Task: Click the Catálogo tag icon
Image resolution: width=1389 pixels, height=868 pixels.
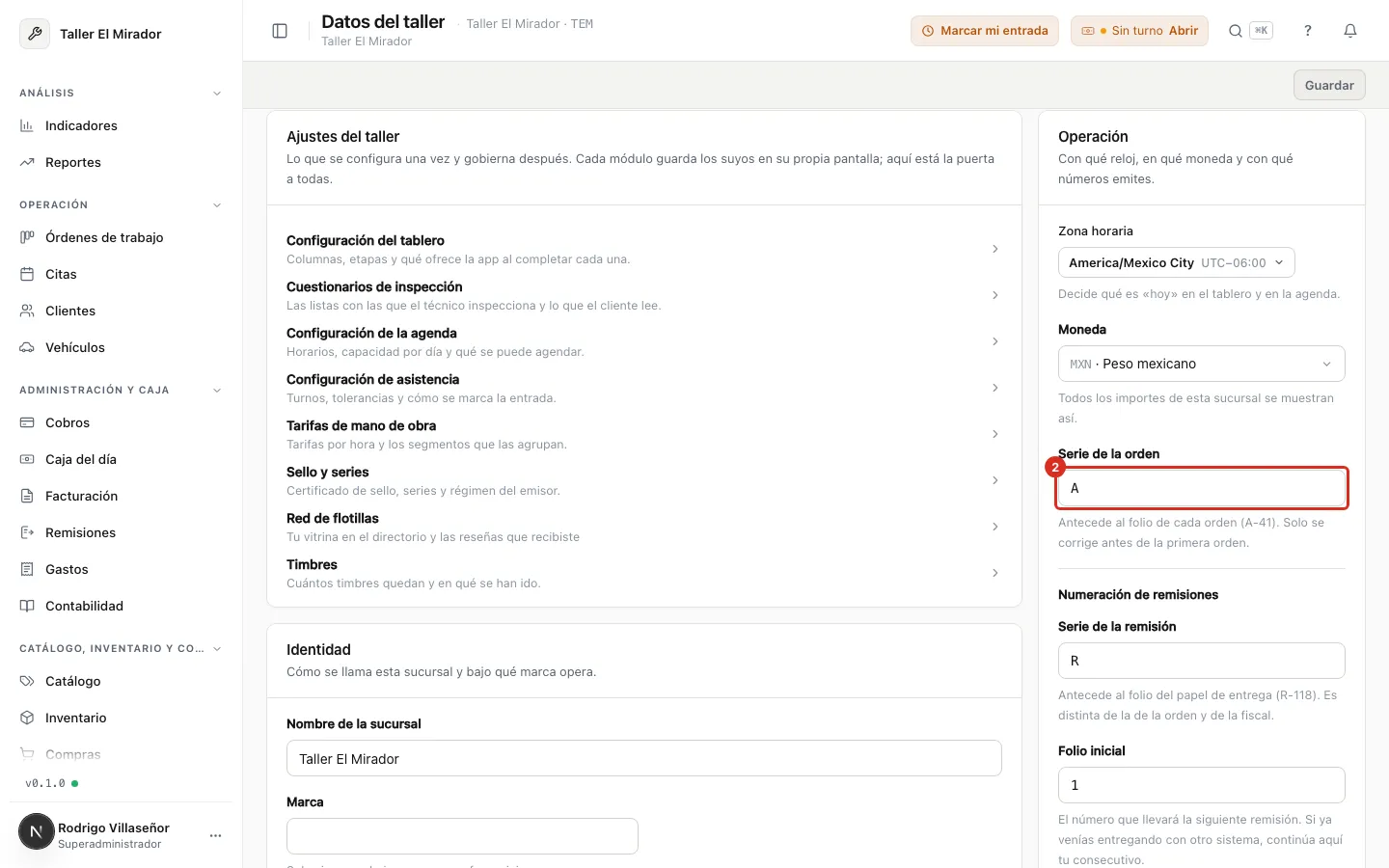Action: pos(27,681)
